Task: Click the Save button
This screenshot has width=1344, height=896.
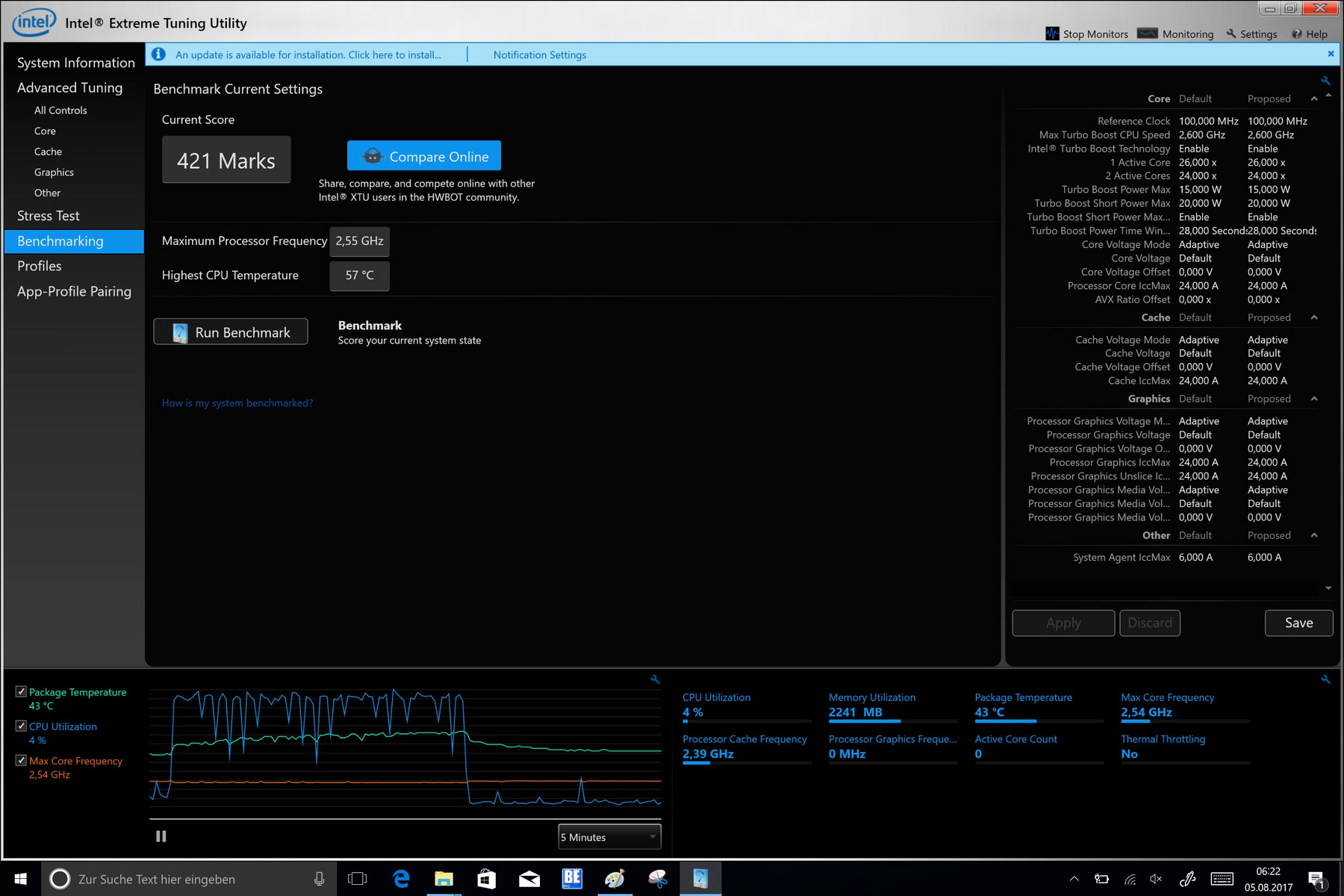Action: pyautogui.click(x=1298, y=623)
